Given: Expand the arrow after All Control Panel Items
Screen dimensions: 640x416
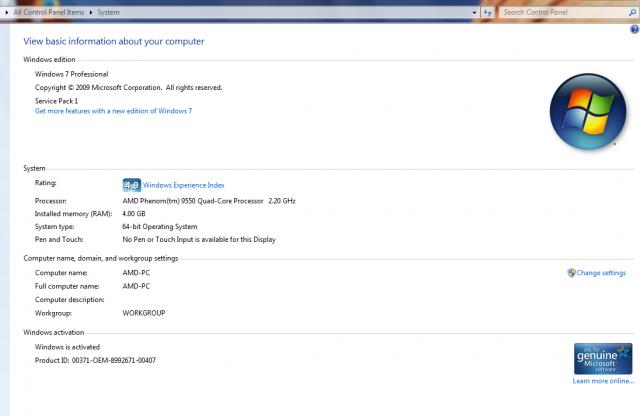Looking at the screenshot, I should coord(91,12).
